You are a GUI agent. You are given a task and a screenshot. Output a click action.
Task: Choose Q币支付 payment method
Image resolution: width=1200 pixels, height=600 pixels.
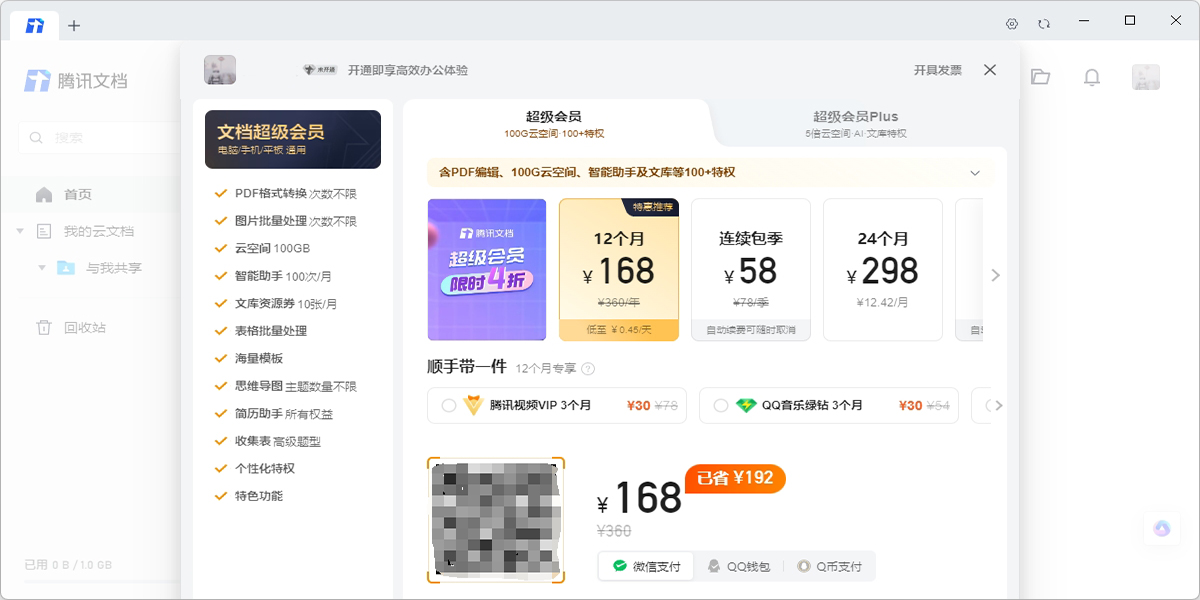829,566
